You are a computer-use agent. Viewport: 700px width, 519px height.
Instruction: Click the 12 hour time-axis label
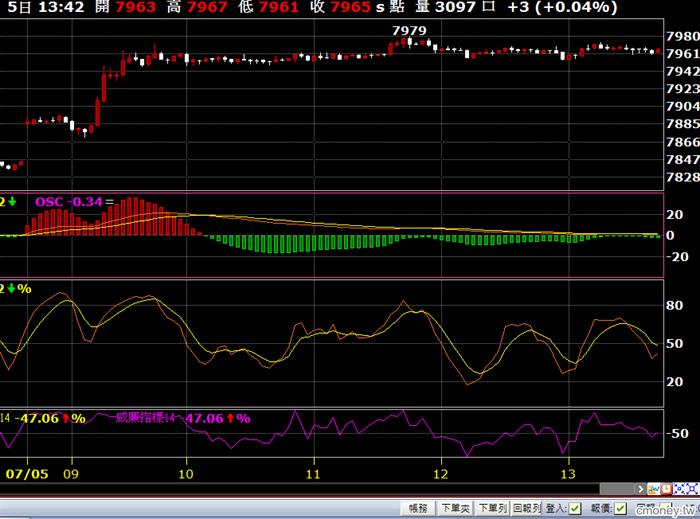click(x=441, y=474)
